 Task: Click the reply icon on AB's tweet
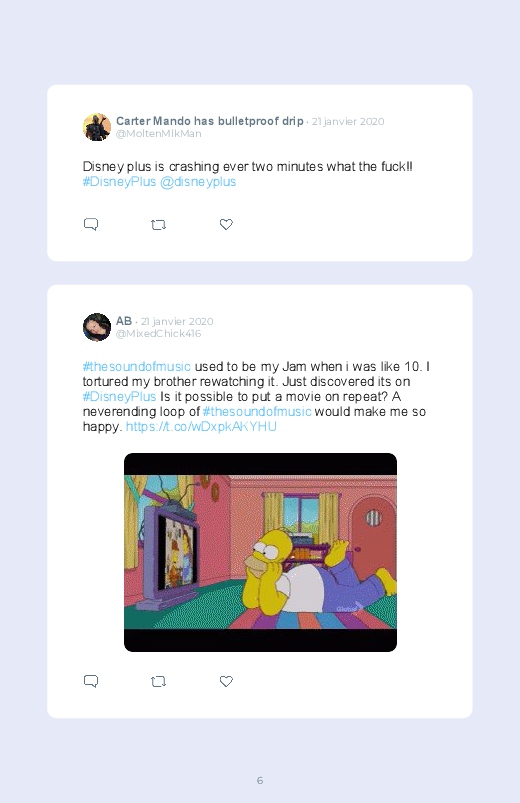(x=91, y=681)
